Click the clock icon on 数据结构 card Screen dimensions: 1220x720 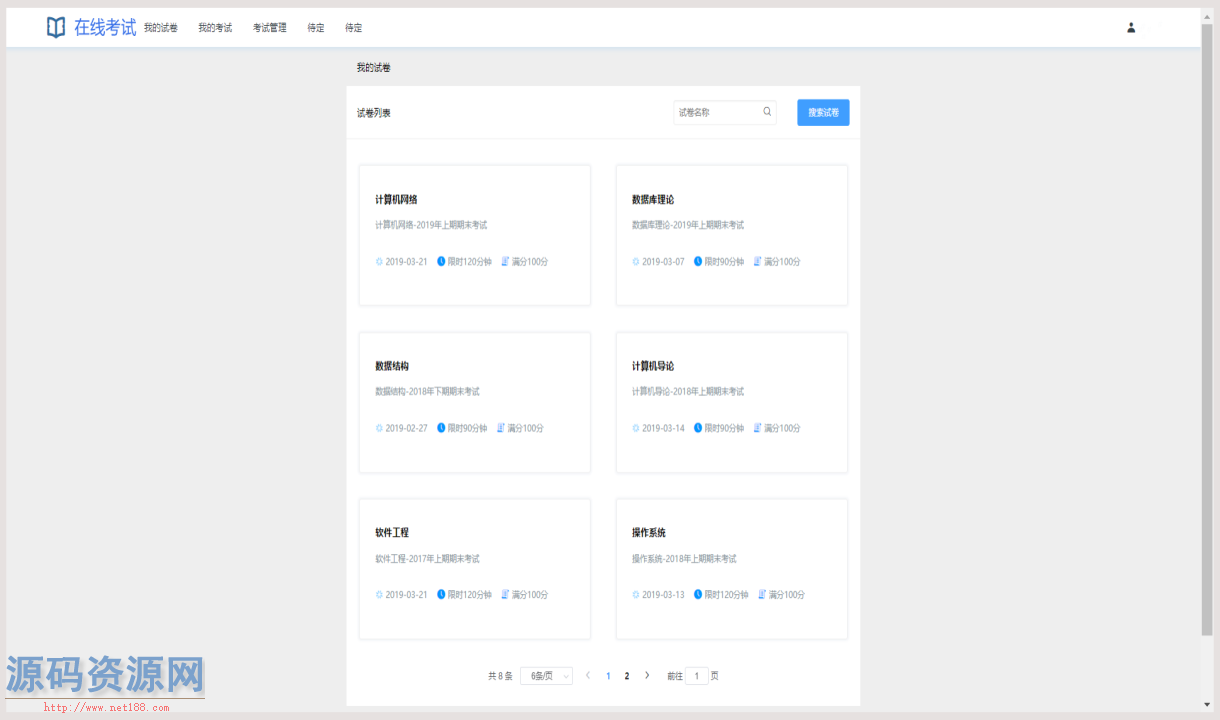[x=441, y=428]
